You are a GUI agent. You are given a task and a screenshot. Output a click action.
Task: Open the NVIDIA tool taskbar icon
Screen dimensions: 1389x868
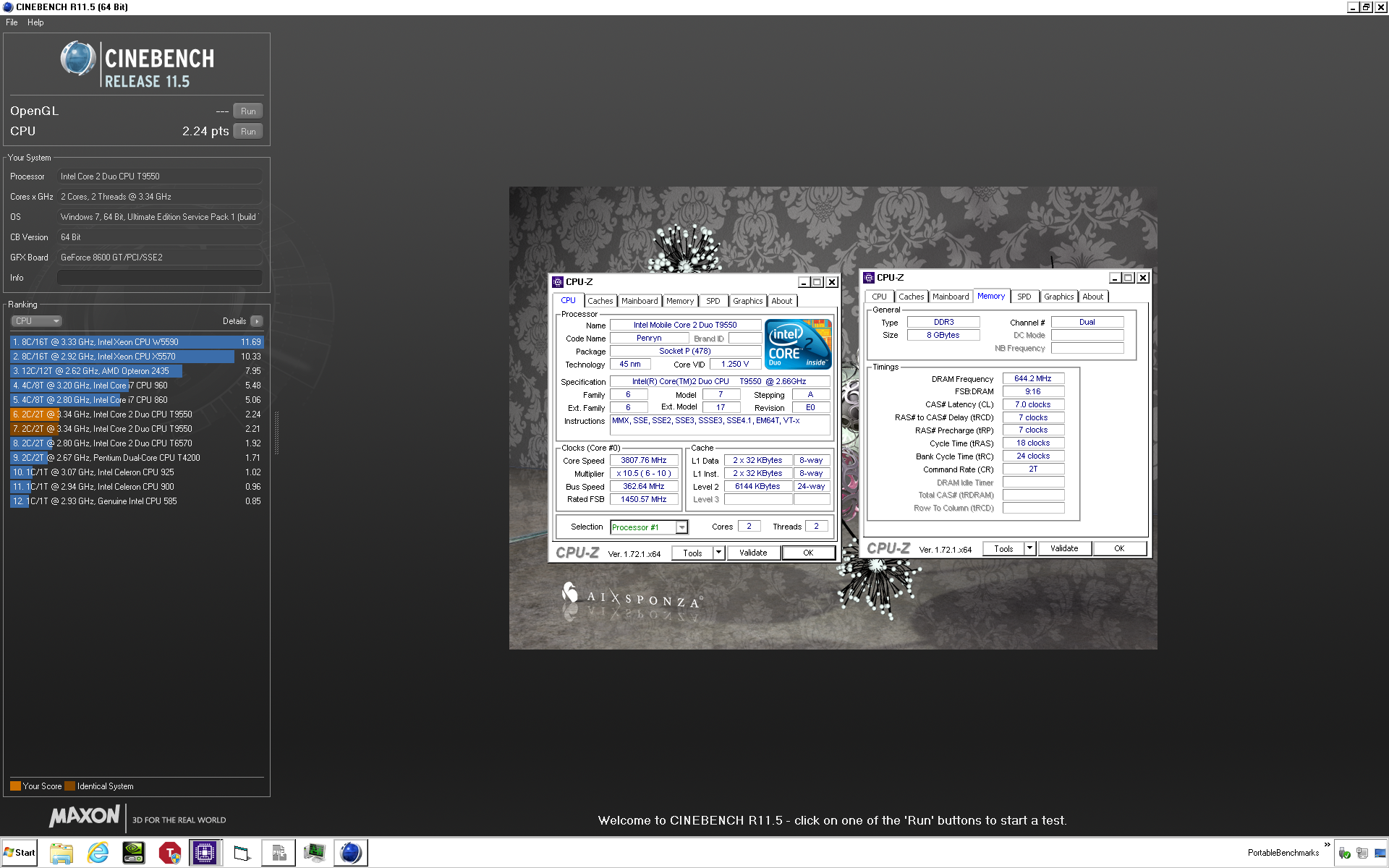coord(134,853)
